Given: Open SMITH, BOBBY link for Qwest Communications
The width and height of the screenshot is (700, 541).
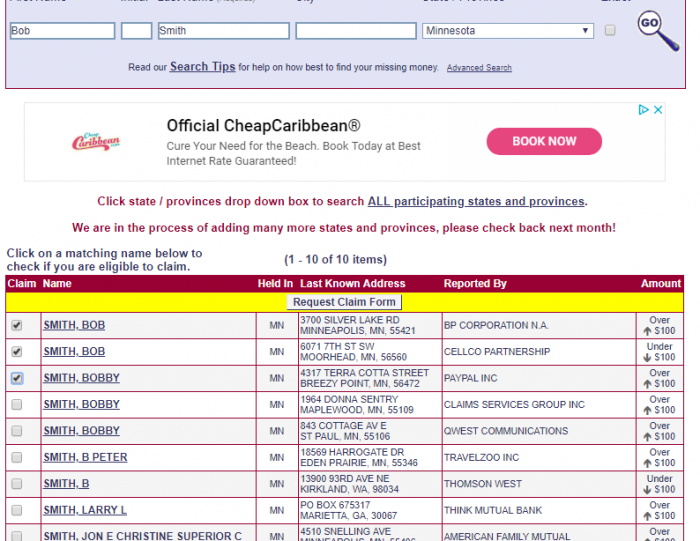Looking at the screenshot, I should coord(82,431).
